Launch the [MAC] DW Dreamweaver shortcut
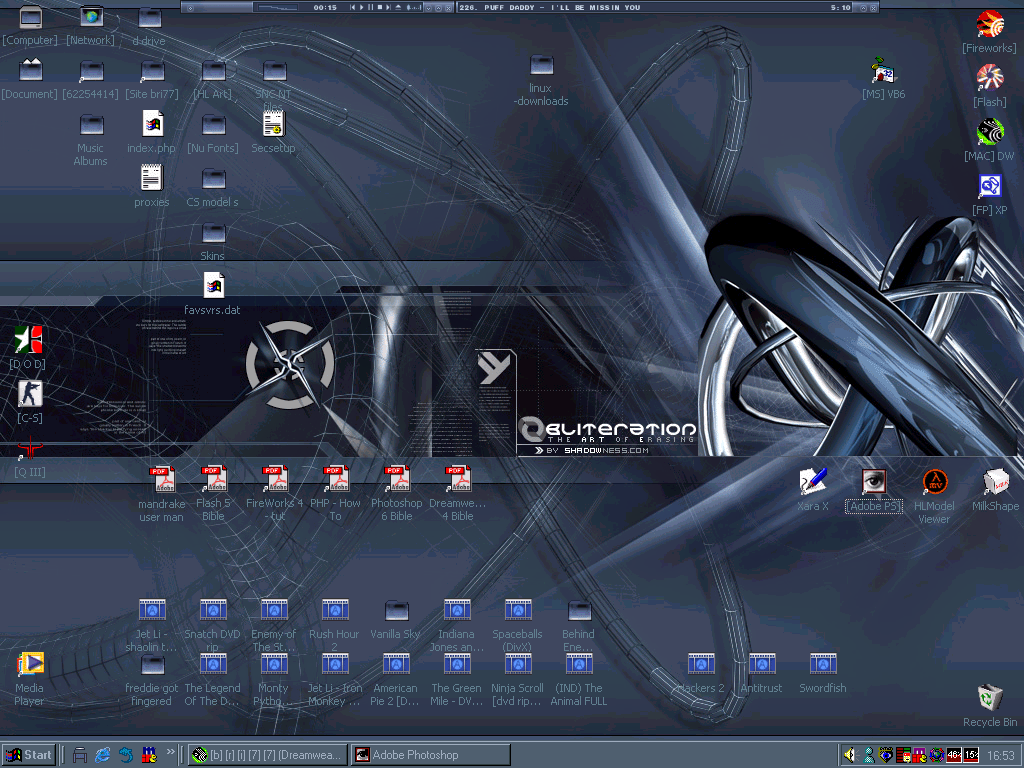Screen dimensions: 1024x768 [990, 140]
